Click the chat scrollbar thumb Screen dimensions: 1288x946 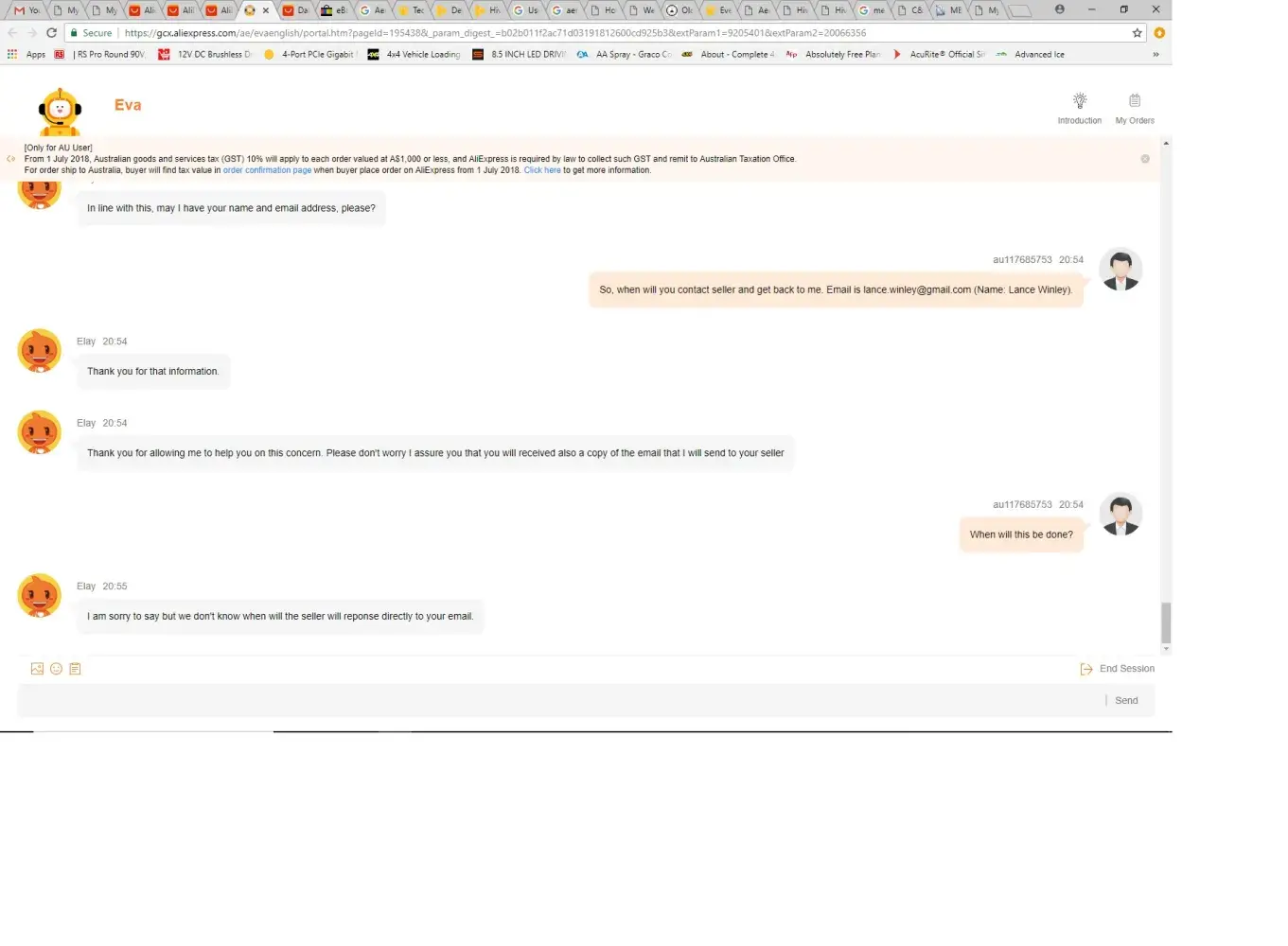click(1166, 622)
